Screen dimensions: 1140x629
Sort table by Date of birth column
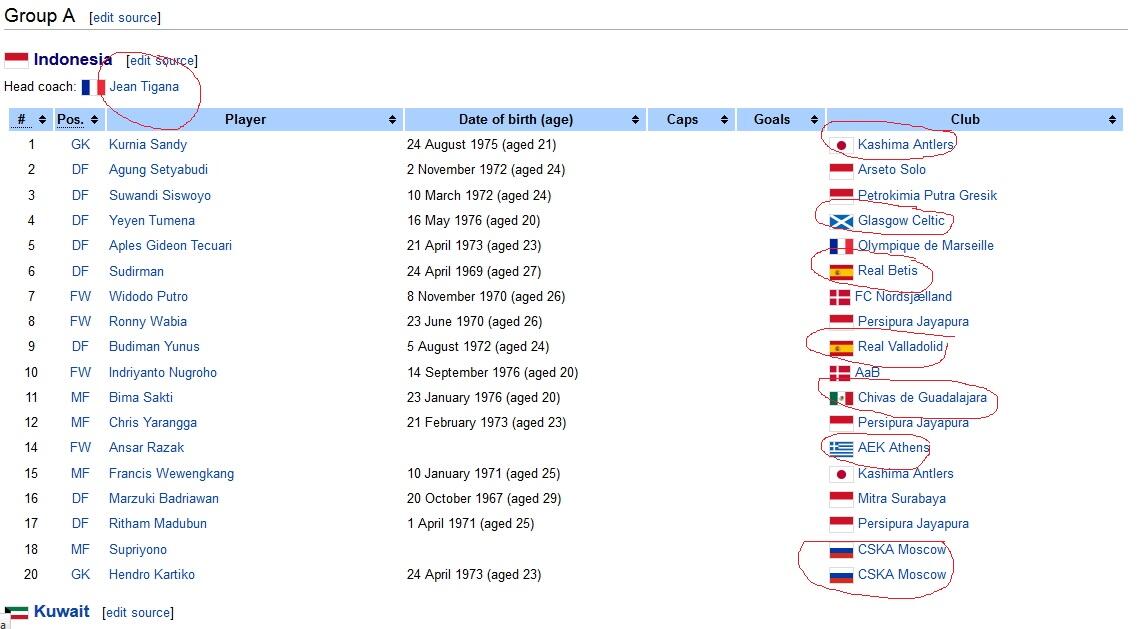tap(516, 120)
